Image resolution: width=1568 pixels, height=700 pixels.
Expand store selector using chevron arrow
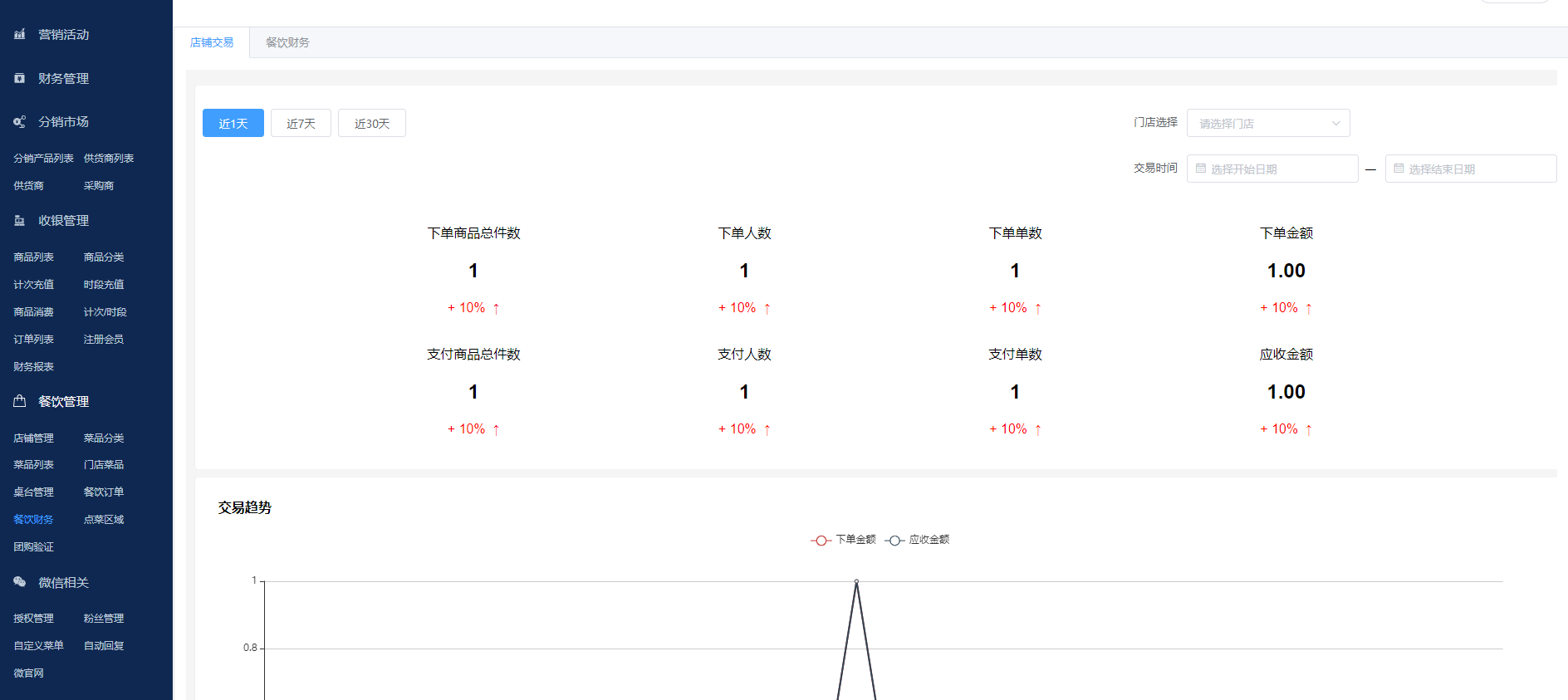coord(1335,123)
